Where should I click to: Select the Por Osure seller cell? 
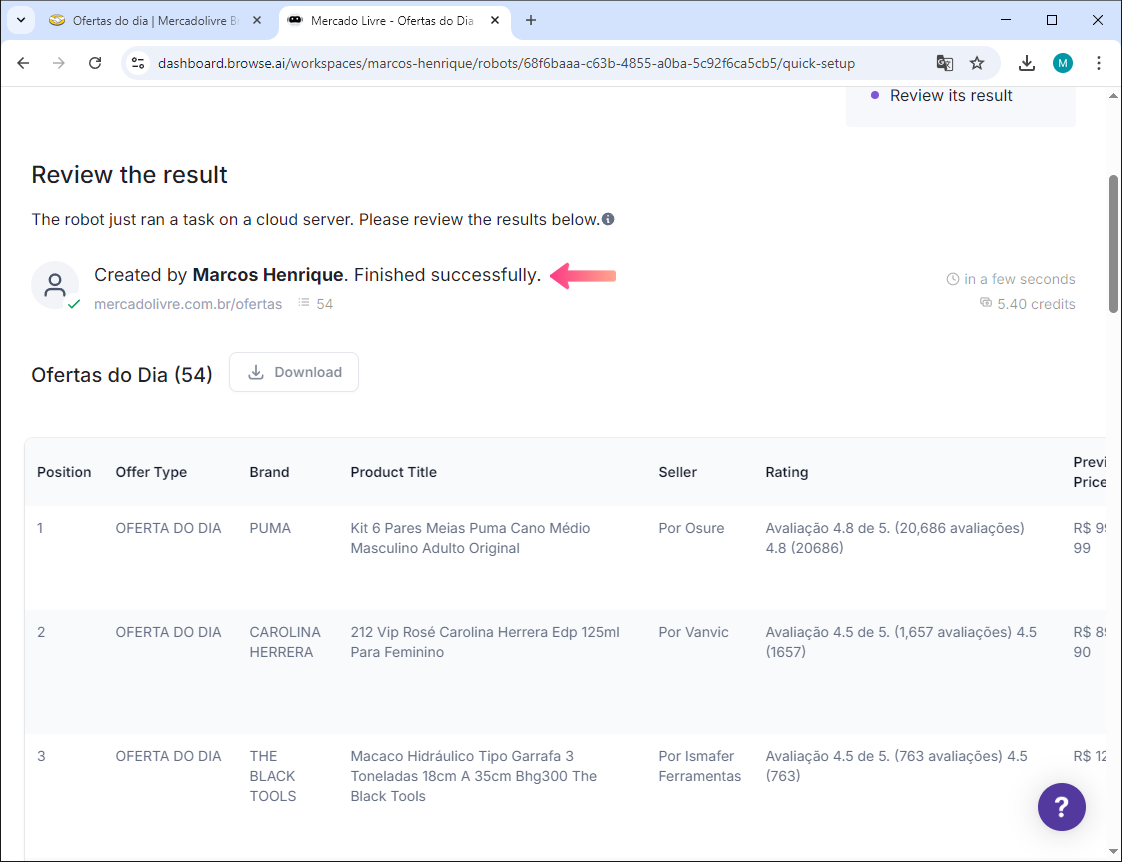691,528
